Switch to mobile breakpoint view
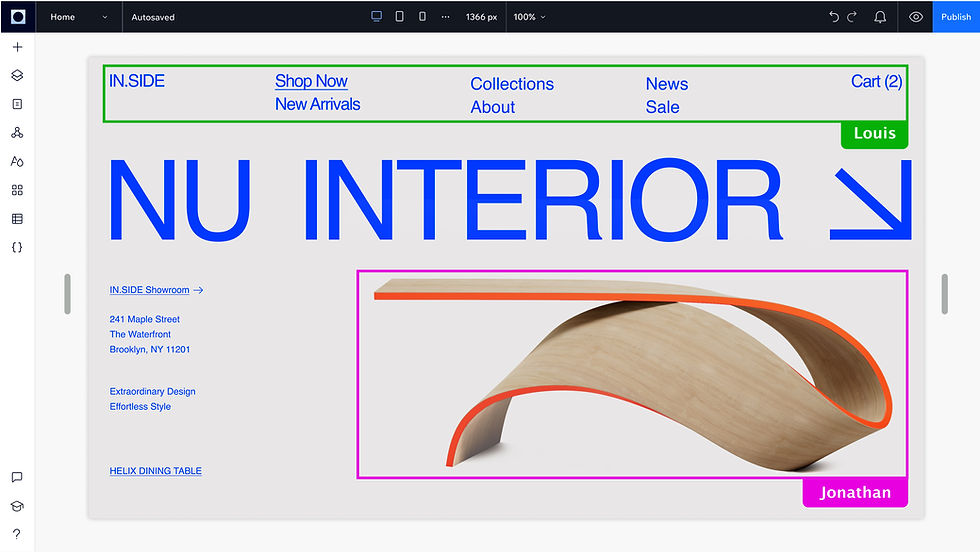The image size is (980, 552). [422, 17]
